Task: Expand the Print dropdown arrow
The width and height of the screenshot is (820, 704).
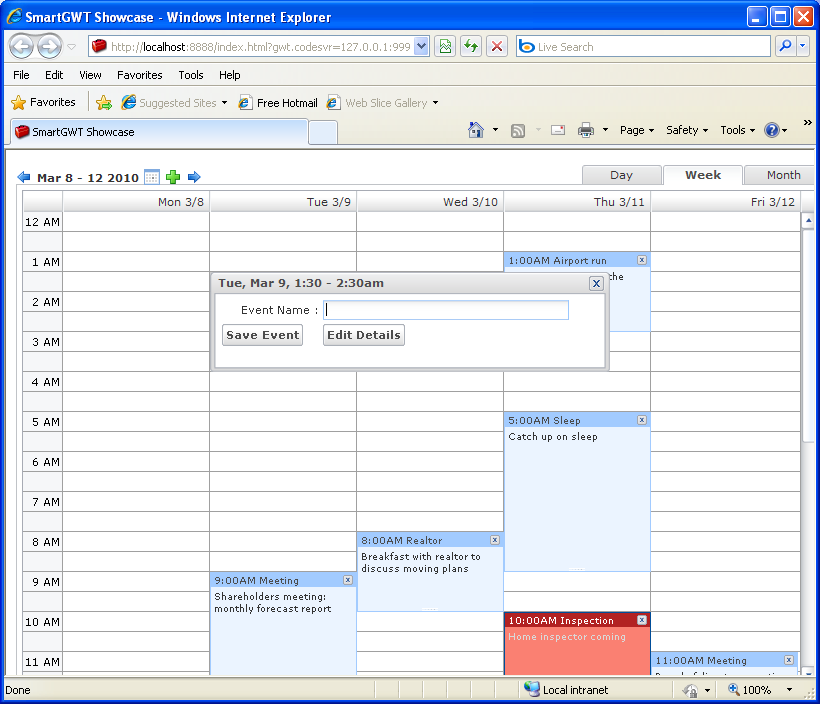Action: pyautogui.click(x=605, y=130)
